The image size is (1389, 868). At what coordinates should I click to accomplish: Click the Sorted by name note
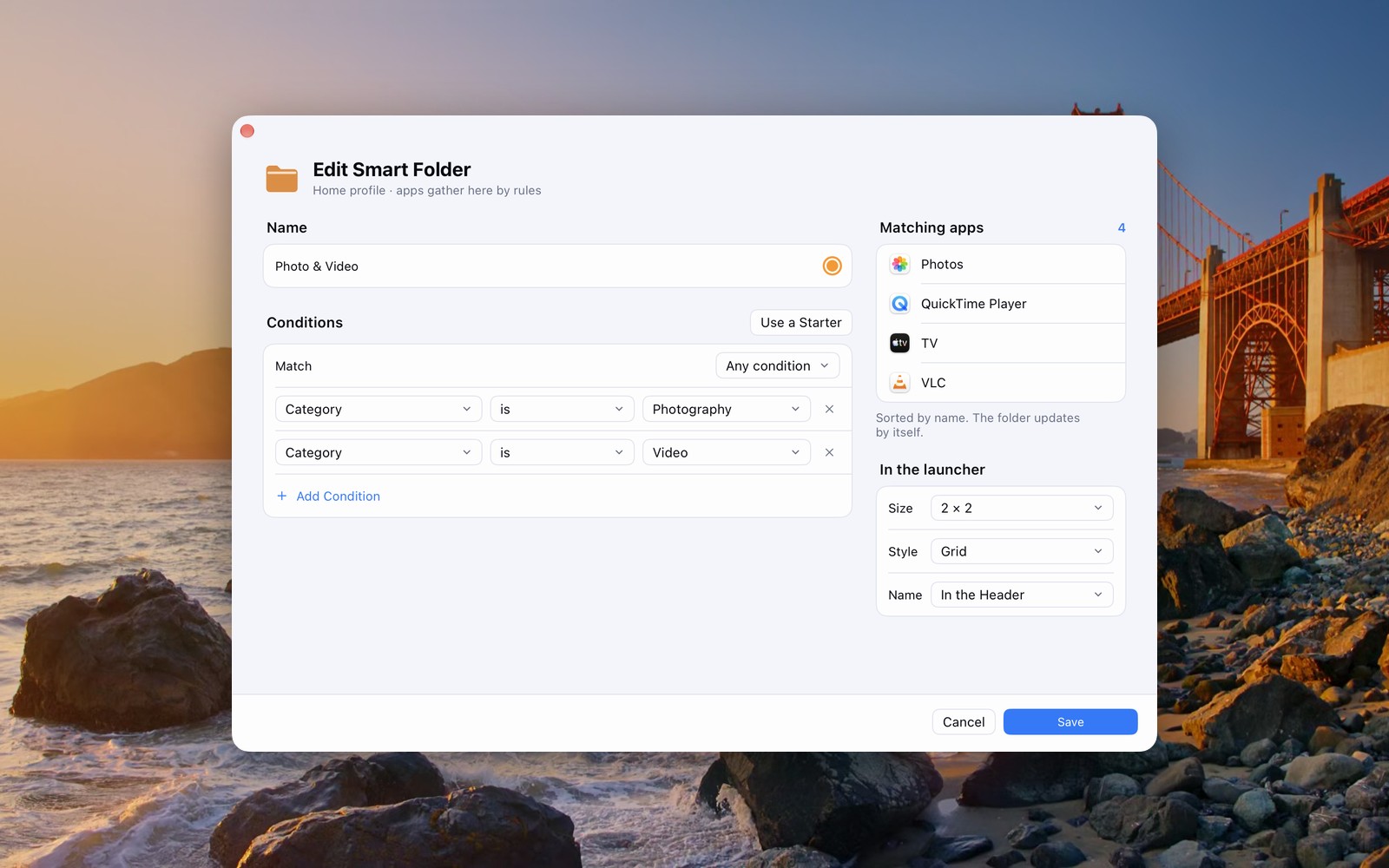tap(978, 424)
